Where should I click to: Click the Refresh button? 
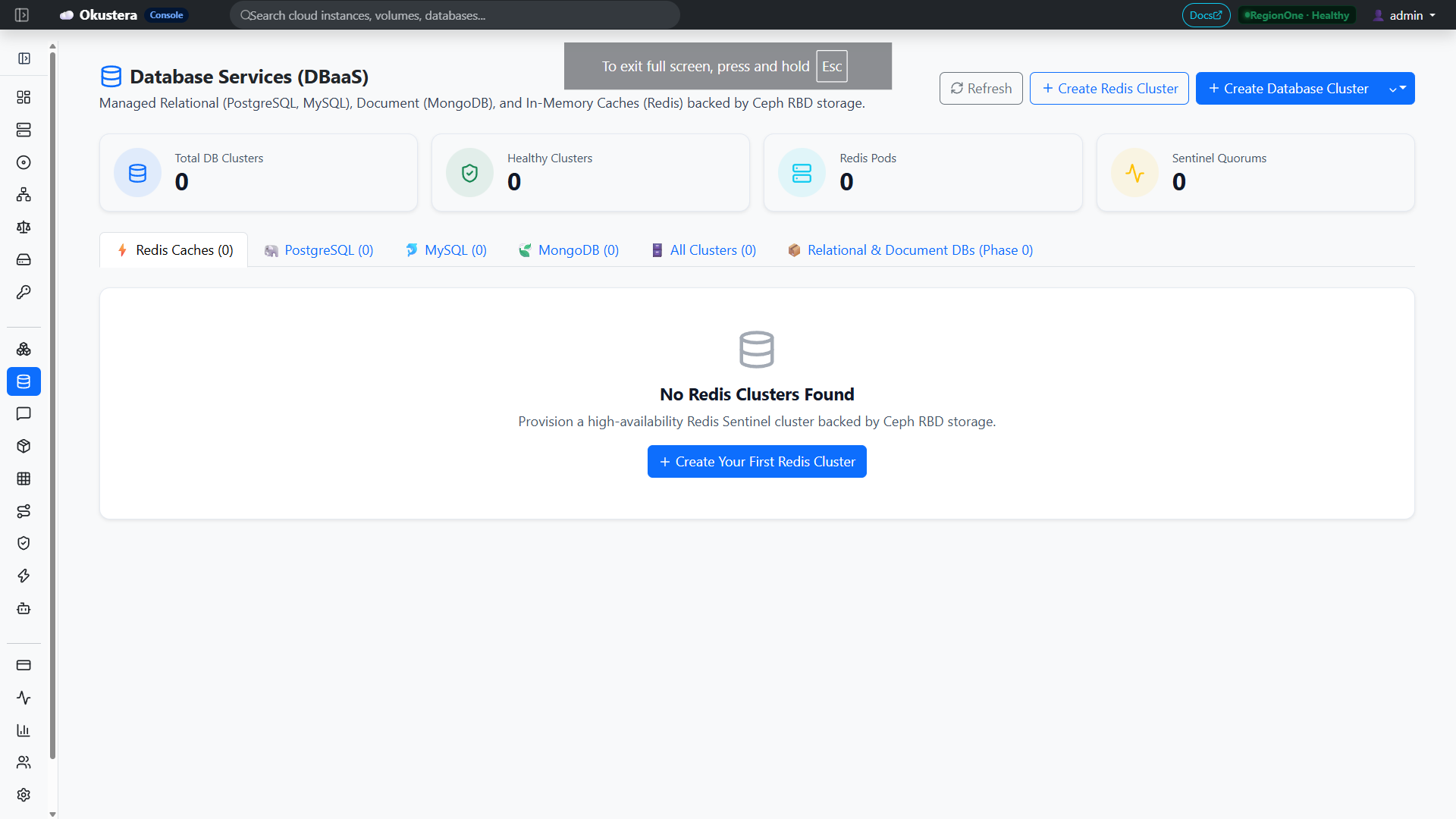[x=981, y=89]
